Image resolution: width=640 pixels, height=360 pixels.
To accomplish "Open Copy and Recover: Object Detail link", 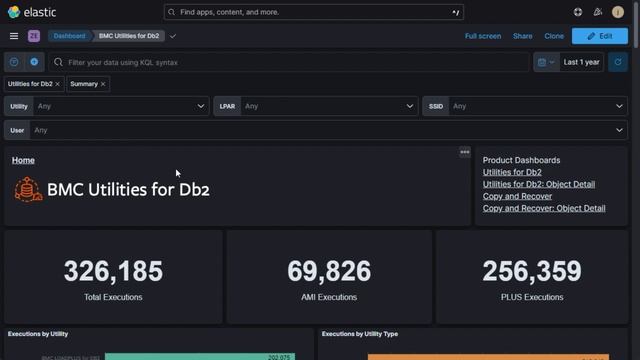I will coord(544,208).
